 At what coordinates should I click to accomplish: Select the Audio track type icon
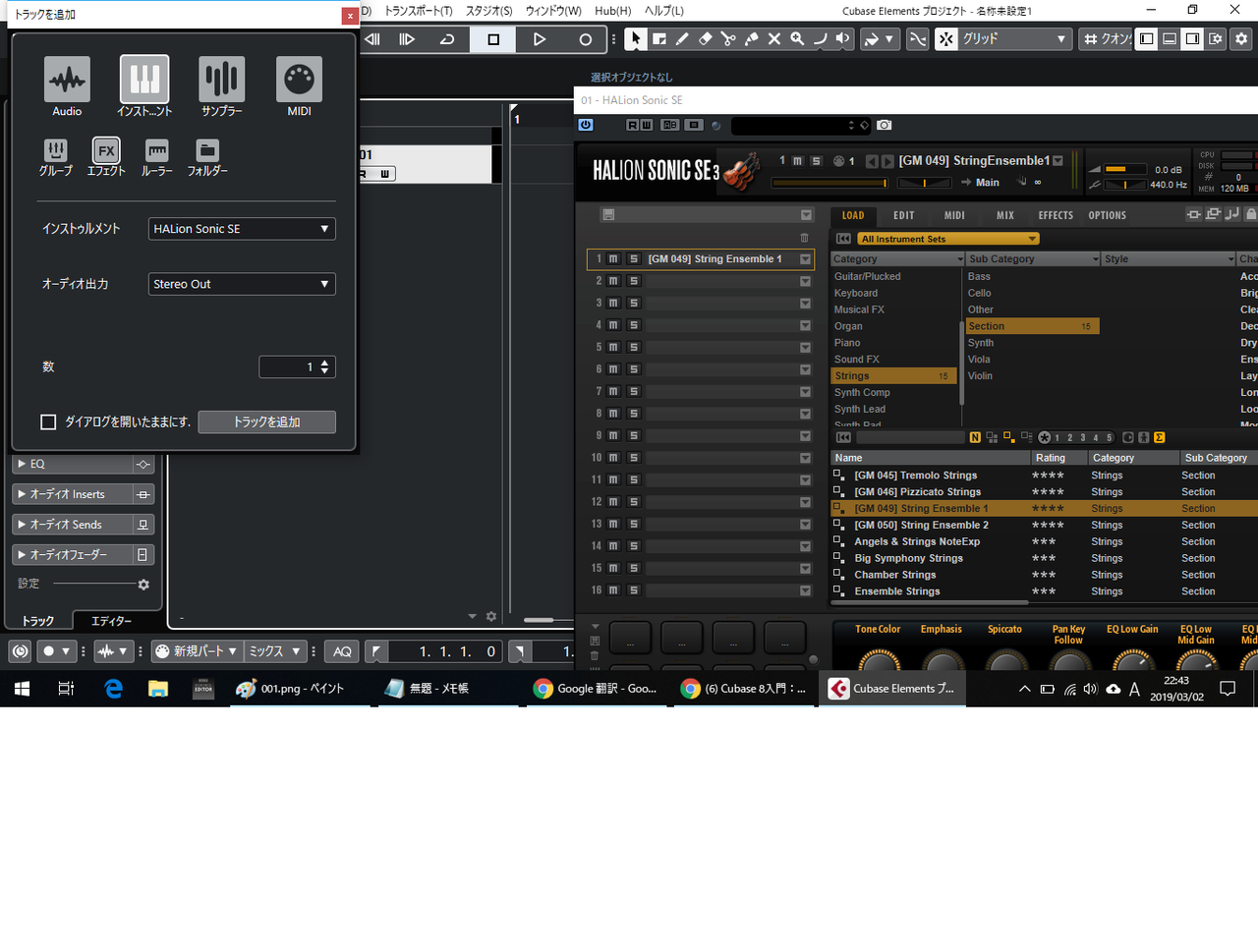coord(67,79)
